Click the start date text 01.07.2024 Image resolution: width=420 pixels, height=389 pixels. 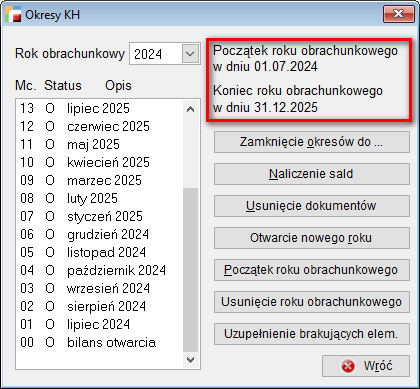pyautogui.click(x=286, y=67)
